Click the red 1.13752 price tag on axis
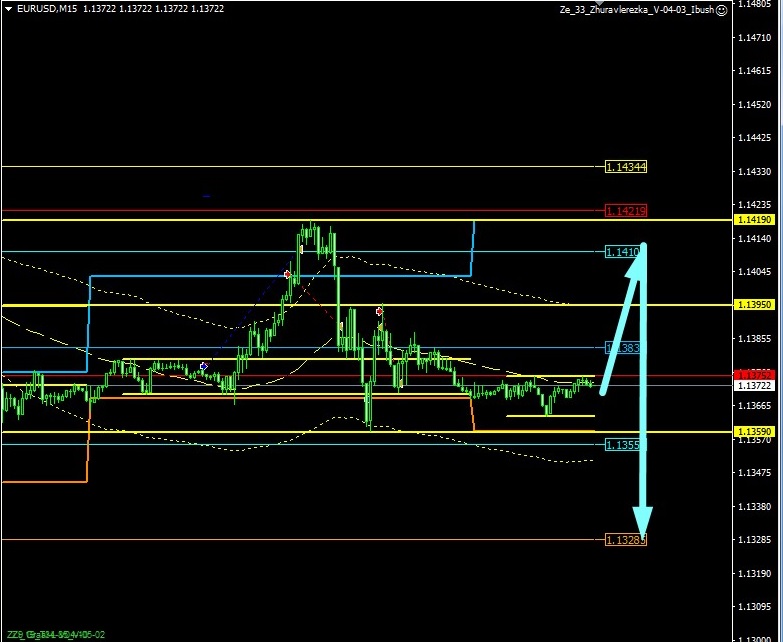This screenshot has width=783, height=642. click(754, 375)
